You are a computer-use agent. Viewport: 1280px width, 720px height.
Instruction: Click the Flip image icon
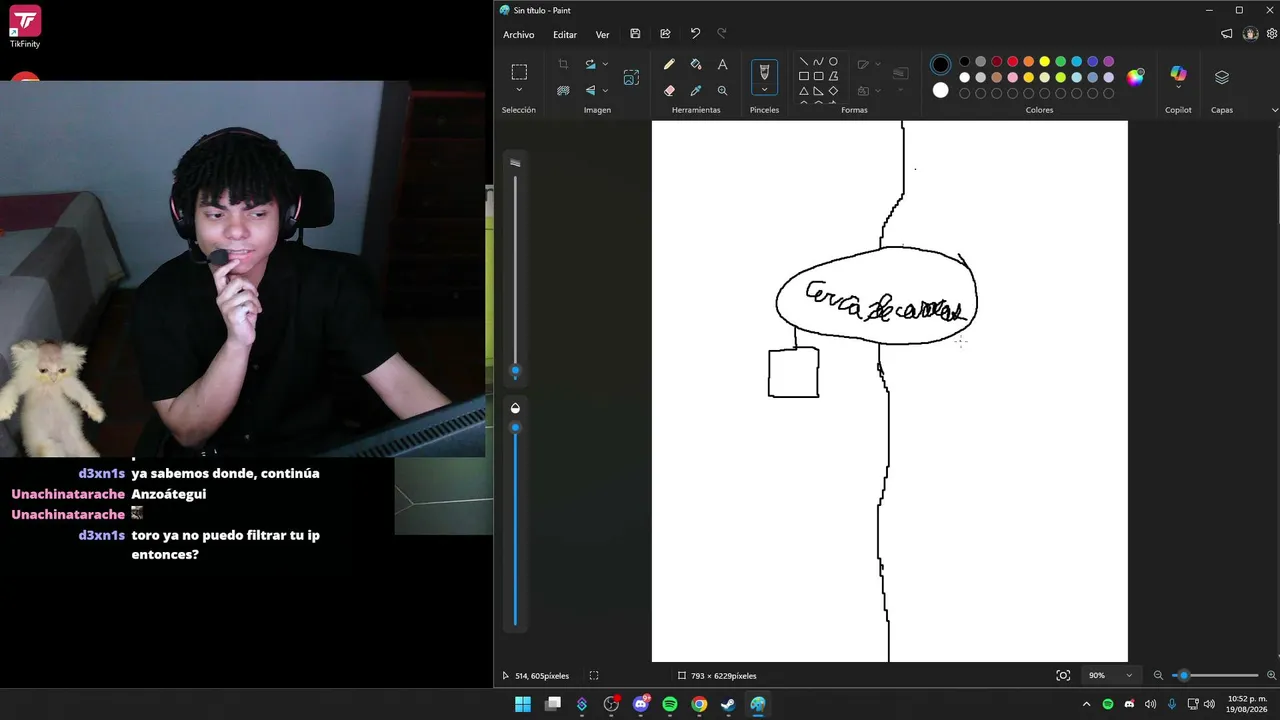tap(590, 90)
